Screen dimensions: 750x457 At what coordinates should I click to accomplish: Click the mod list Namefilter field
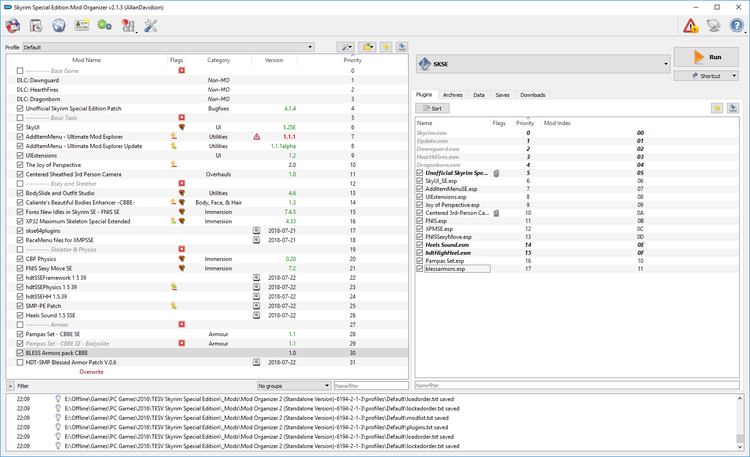(x=371, y=386)
